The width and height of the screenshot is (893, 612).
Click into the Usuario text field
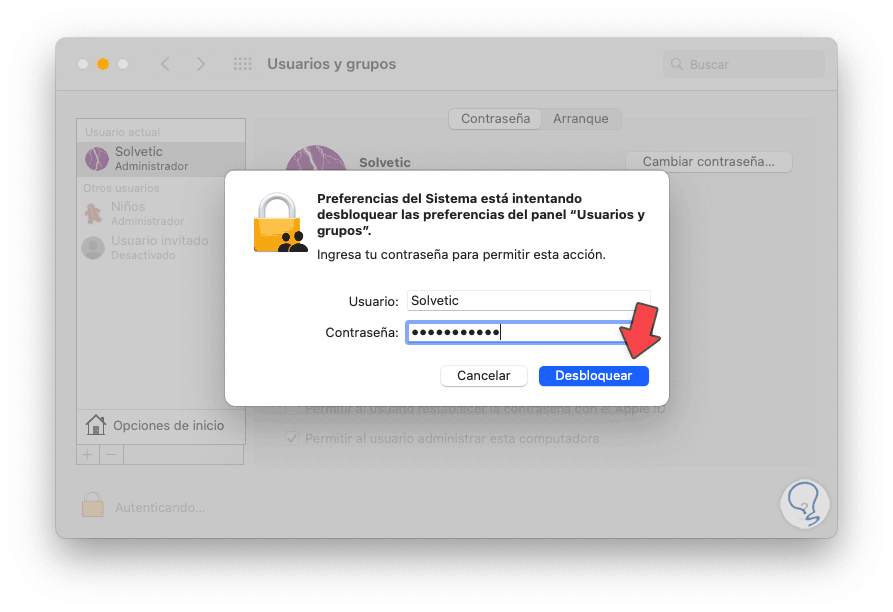pos(529,301)
